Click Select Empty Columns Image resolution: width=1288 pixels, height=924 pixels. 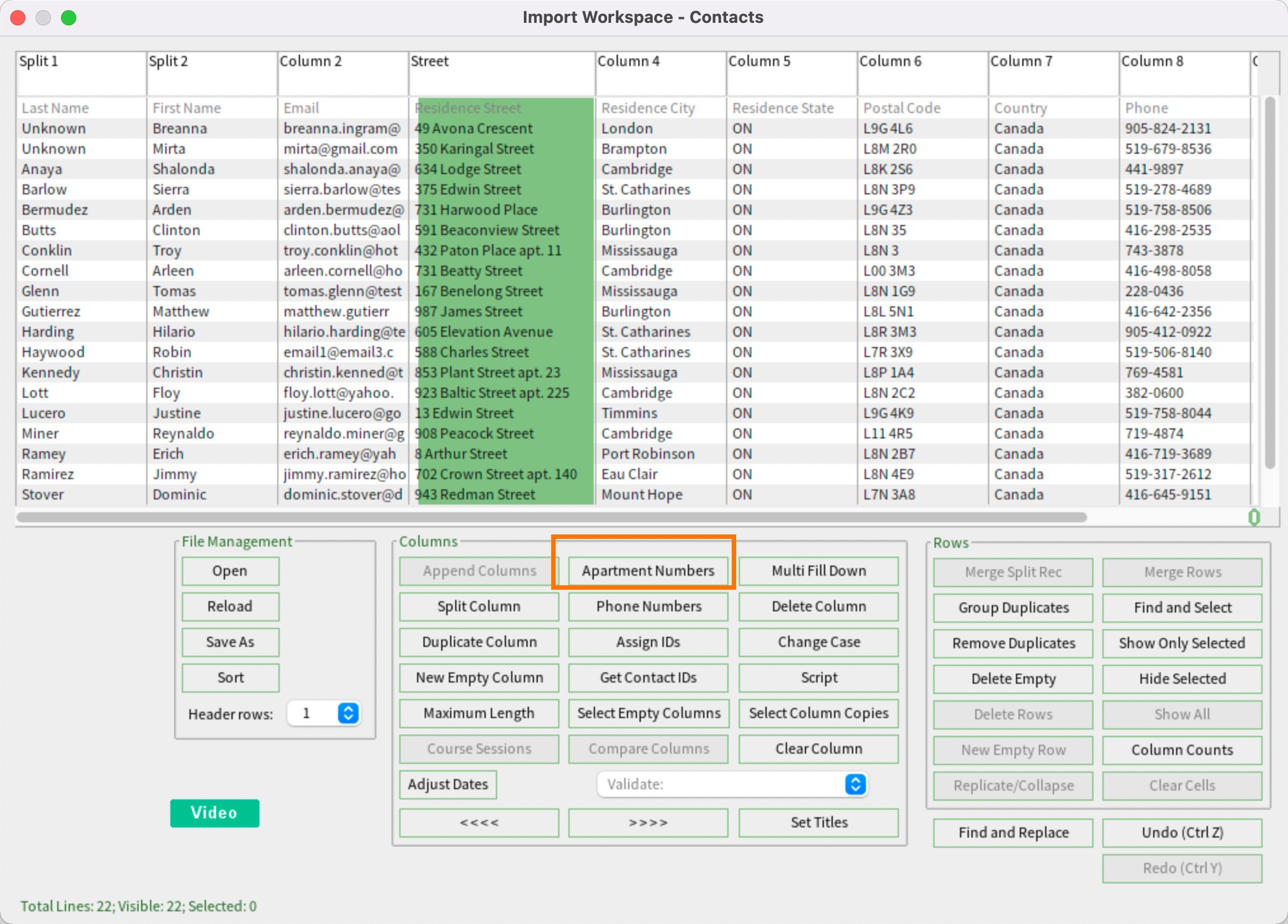[x=648, y=713]
